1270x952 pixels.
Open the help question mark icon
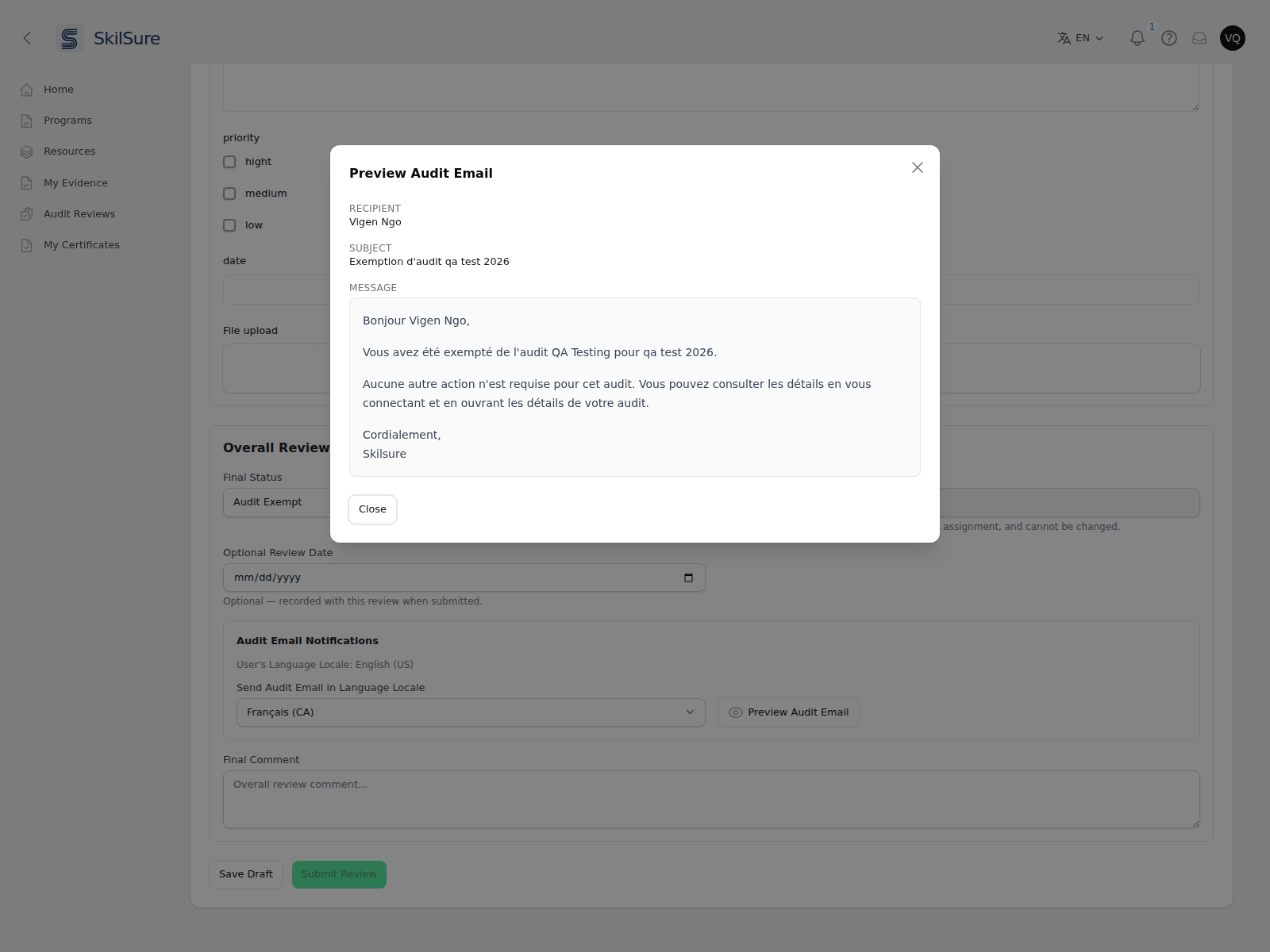tap(1169, 38)
